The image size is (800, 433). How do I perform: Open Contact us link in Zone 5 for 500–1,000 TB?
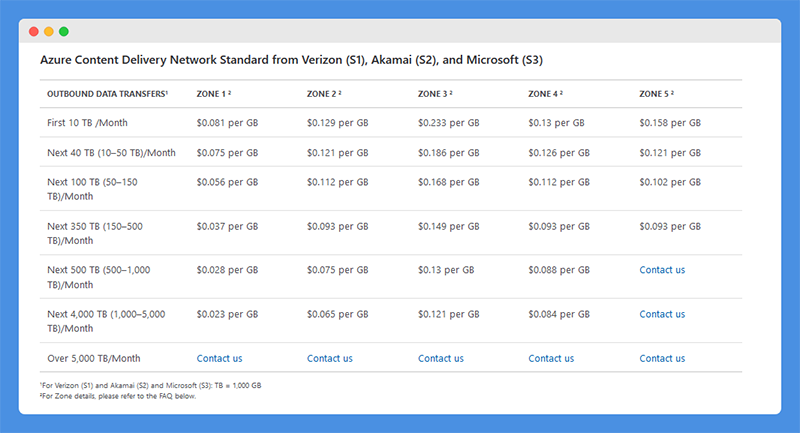click(662, 270)
